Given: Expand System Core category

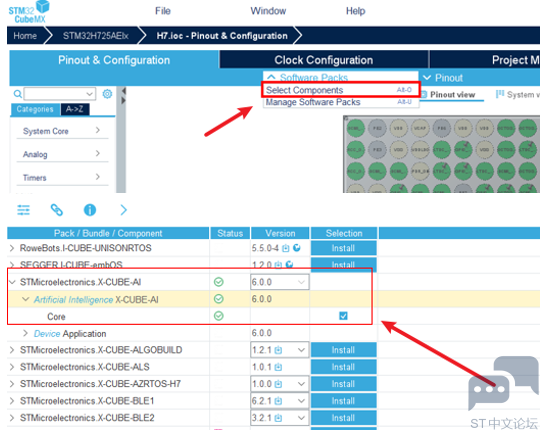Looking at the screenshot, I should point(62,131).
